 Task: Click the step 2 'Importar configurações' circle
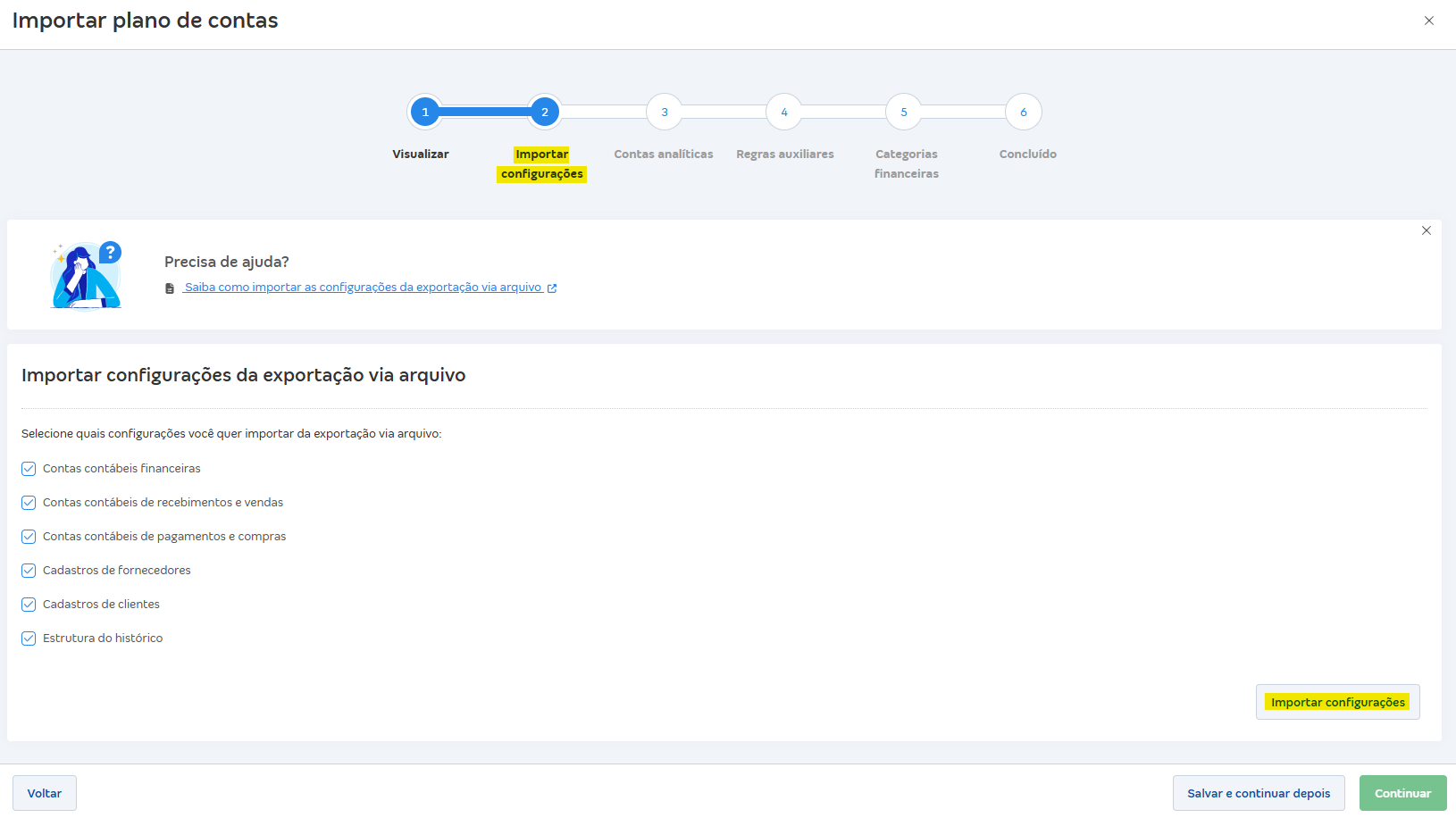pyautogui.click(x=544, y=112)
